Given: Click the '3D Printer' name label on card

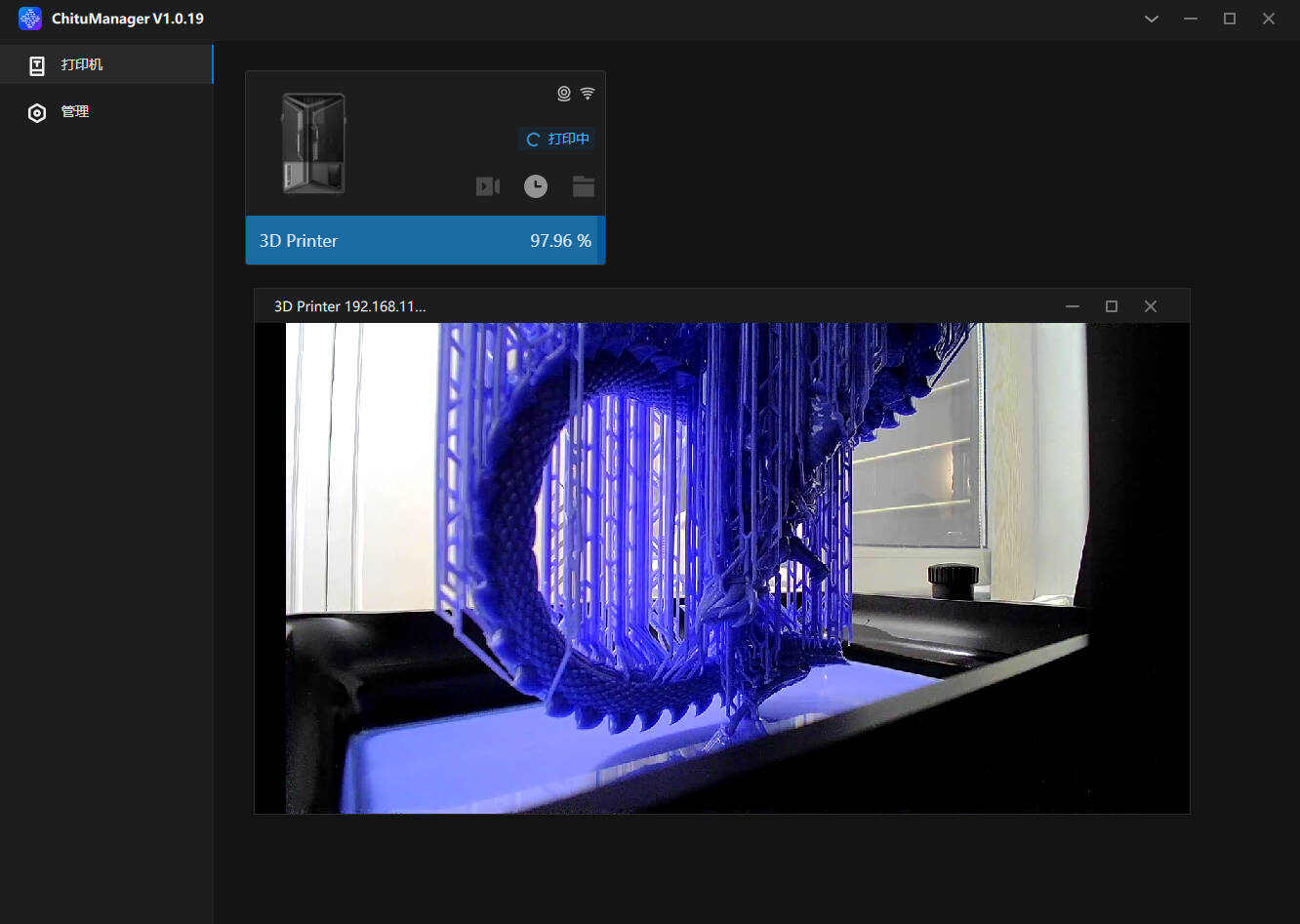Looking at the screenshot, I should pyautogui.click(x=299, y=241).
